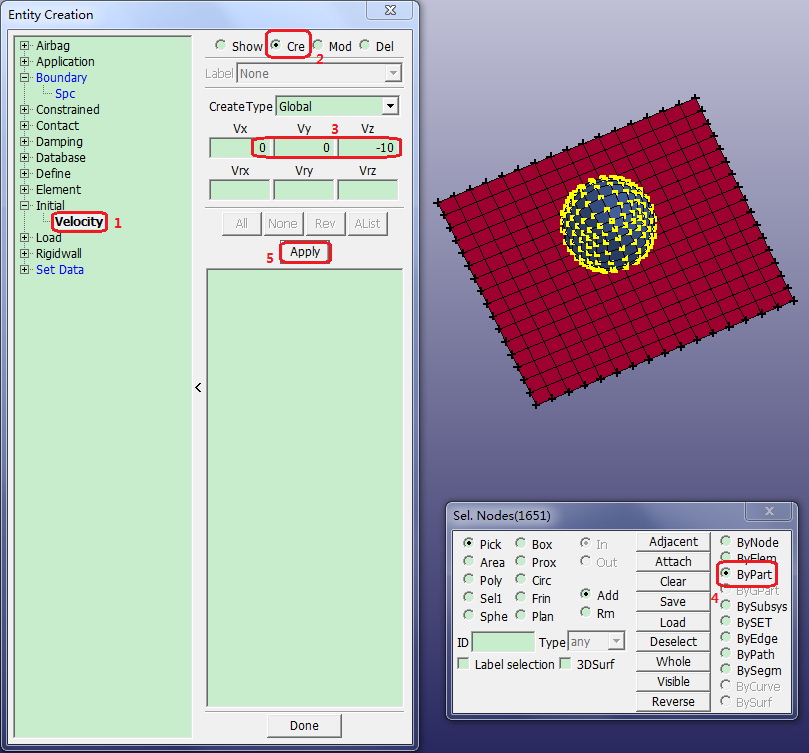Close the Sel. Nodes dialog
This screenshot has height=753, width=809.
click(x=769, y=511)
